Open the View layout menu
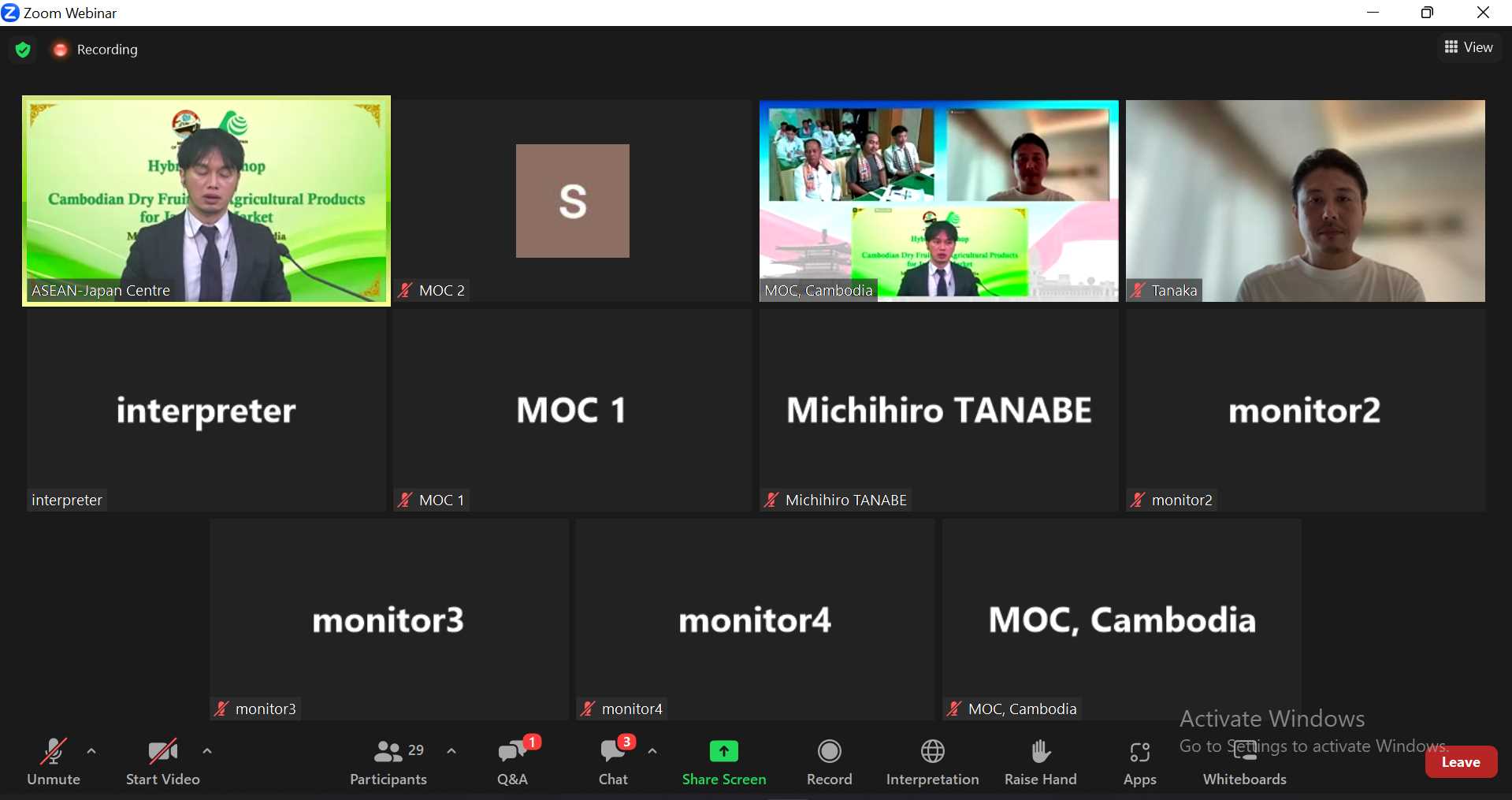1512x800 pixels. pyautogui.click(x=1469, y=47)
